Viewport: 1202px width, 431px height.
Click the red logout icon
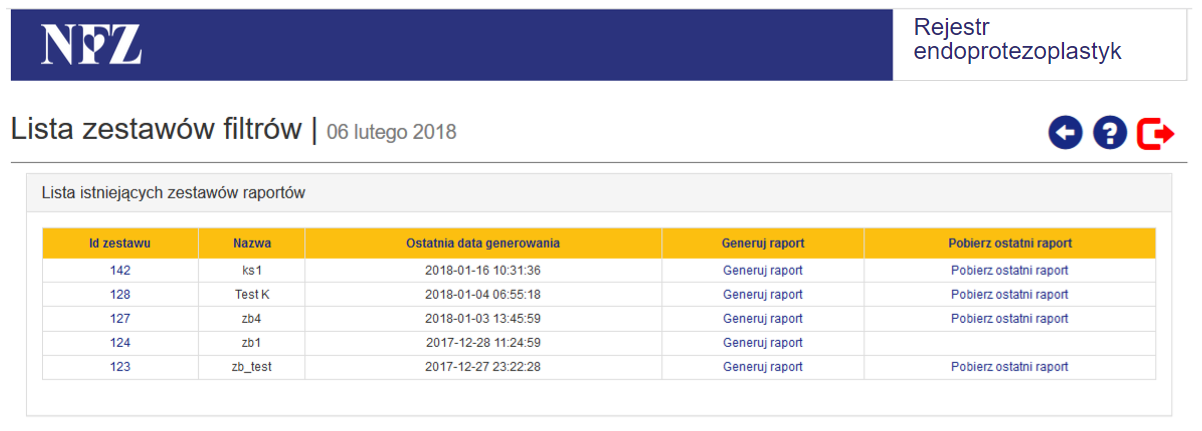point(1155,132)
